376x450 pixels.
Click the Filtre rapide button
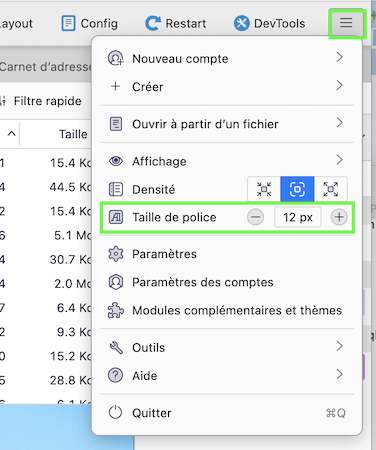pyautogui.click(x=41, y=101)
